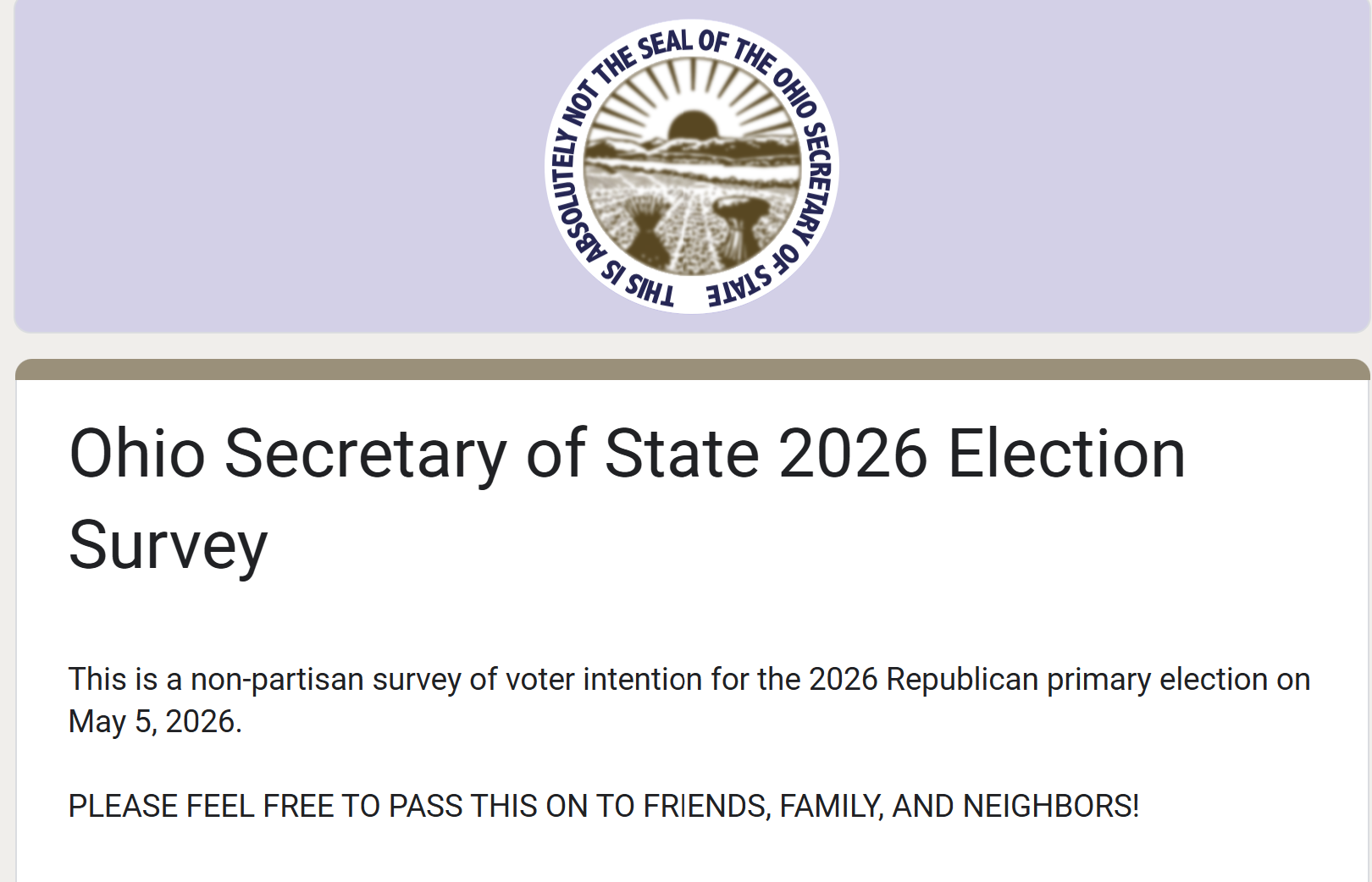Click the sun rays at the seal's top
Screen dimensions: 1372x882
(x=694, y=85)
